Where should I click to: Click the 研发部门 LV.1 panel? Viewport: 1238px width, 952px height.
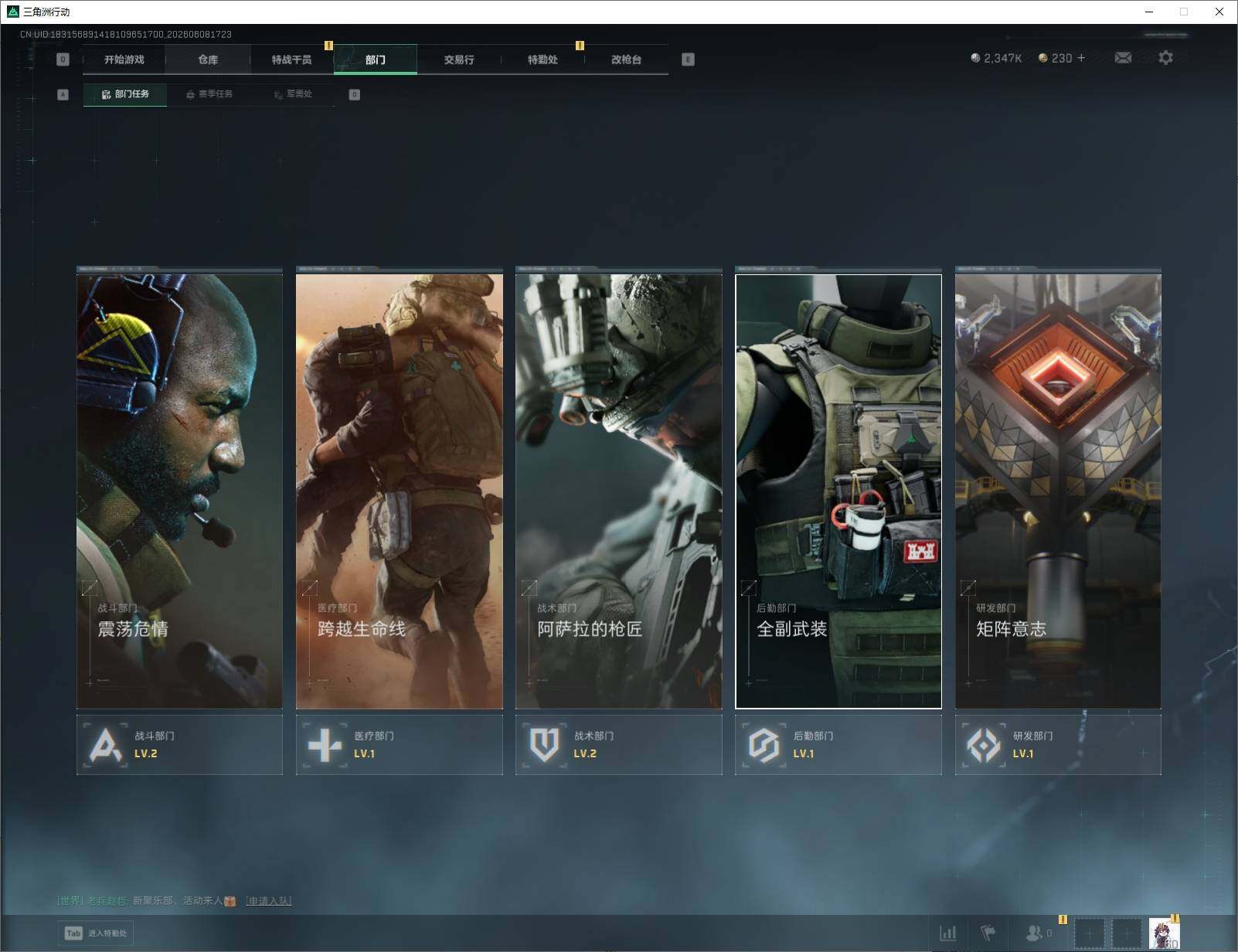[x=1058, y=745]
